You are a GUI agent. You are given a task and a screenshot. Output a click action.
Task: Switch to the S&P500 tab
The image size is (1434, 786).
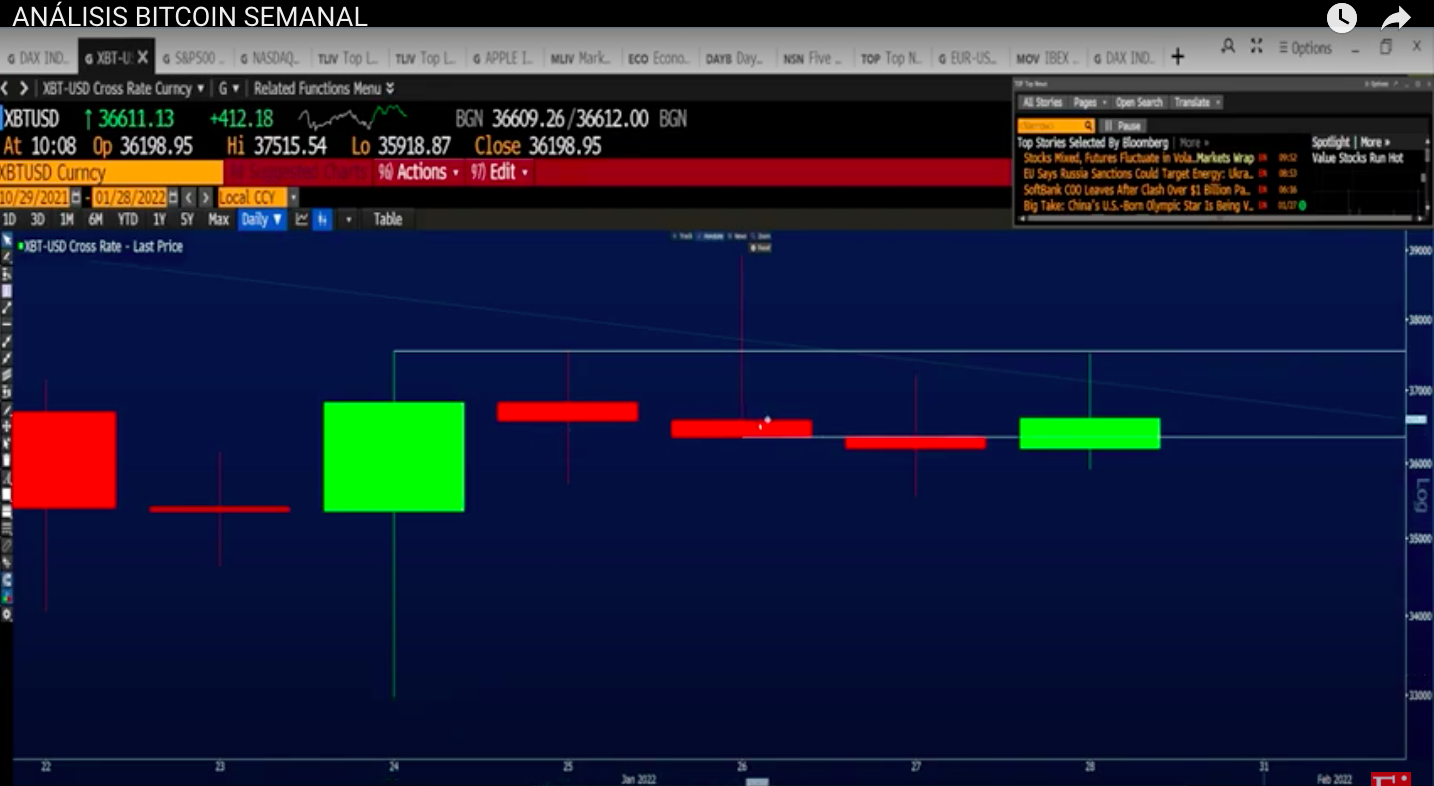[194, 58]
